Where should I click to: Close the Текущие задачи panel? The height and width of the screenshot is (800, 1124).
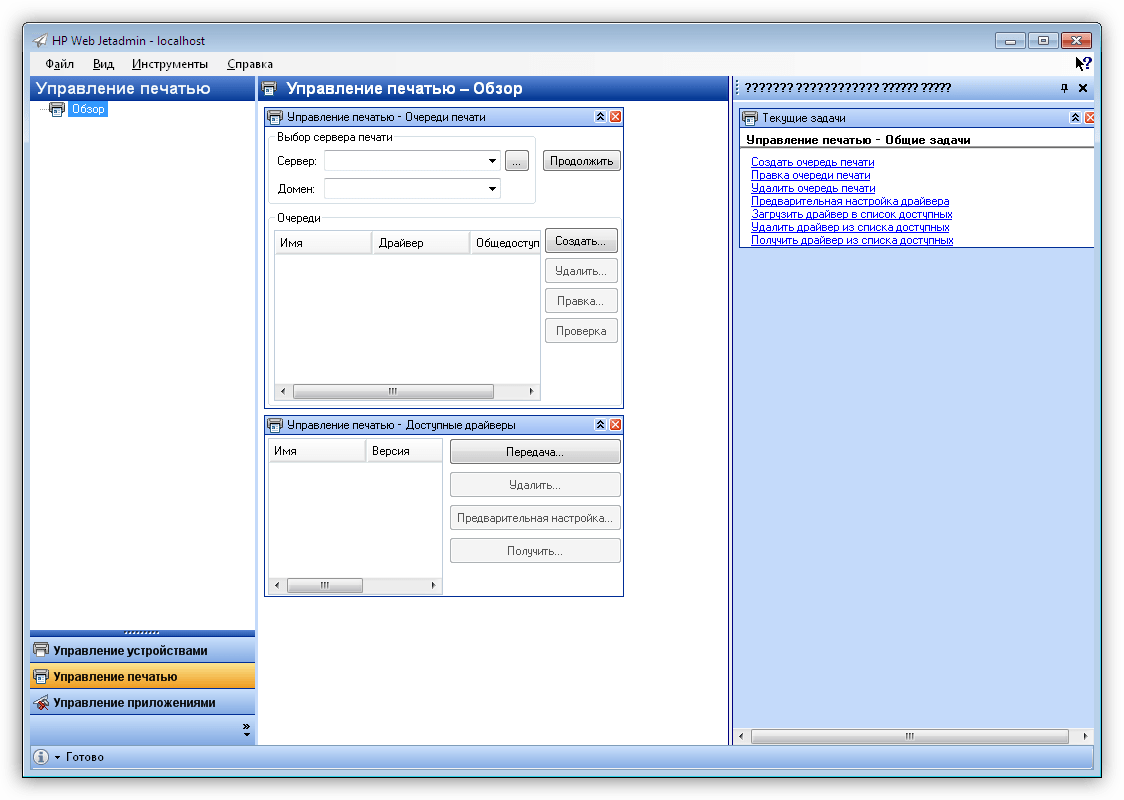coord(1090,118)
